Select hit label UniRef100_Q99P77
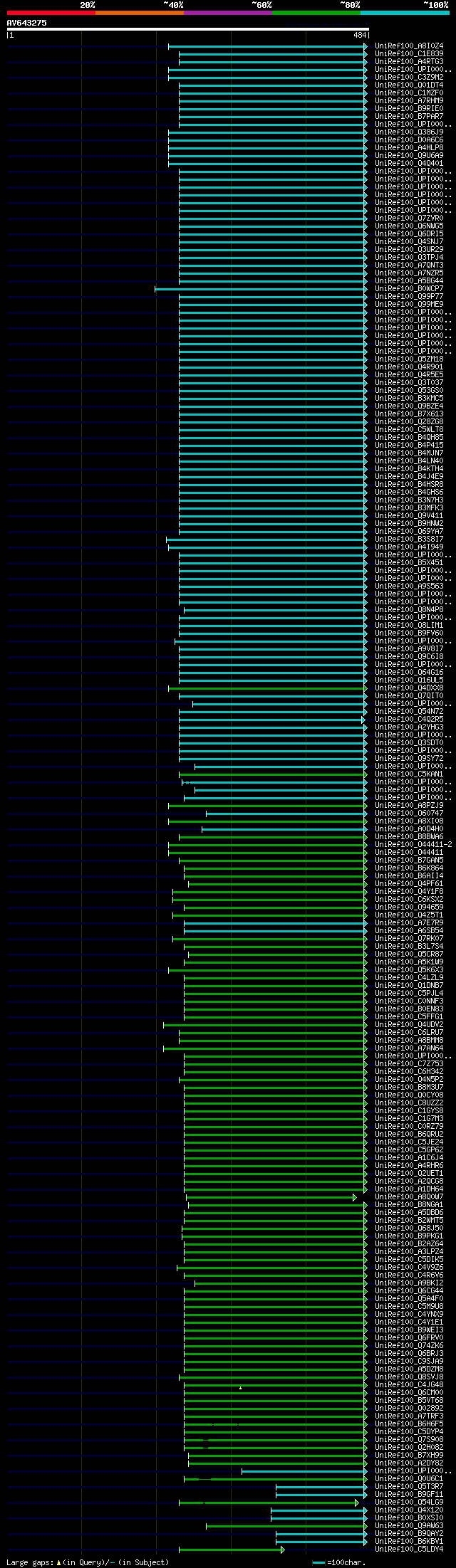The height and width of the screenshot is (1568, 456). pos(409,296)
